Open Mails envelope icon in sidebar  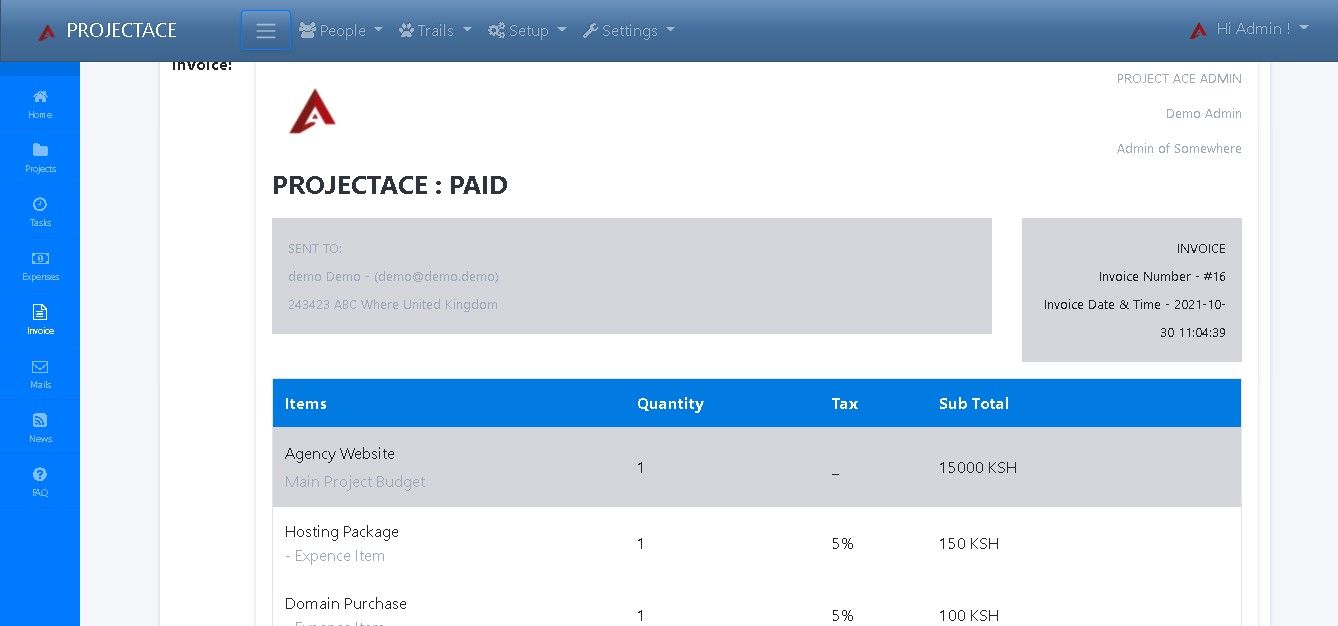(x=40, y=367)
